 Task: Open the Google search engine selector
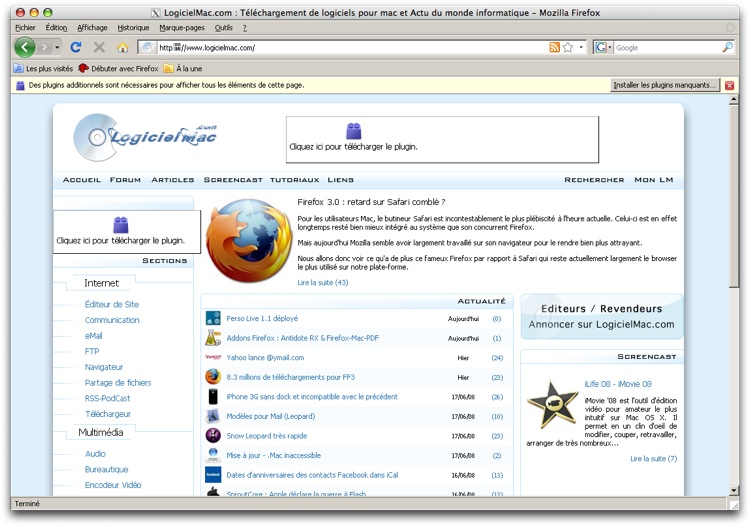pyautogui.click(x=603, y=47)
